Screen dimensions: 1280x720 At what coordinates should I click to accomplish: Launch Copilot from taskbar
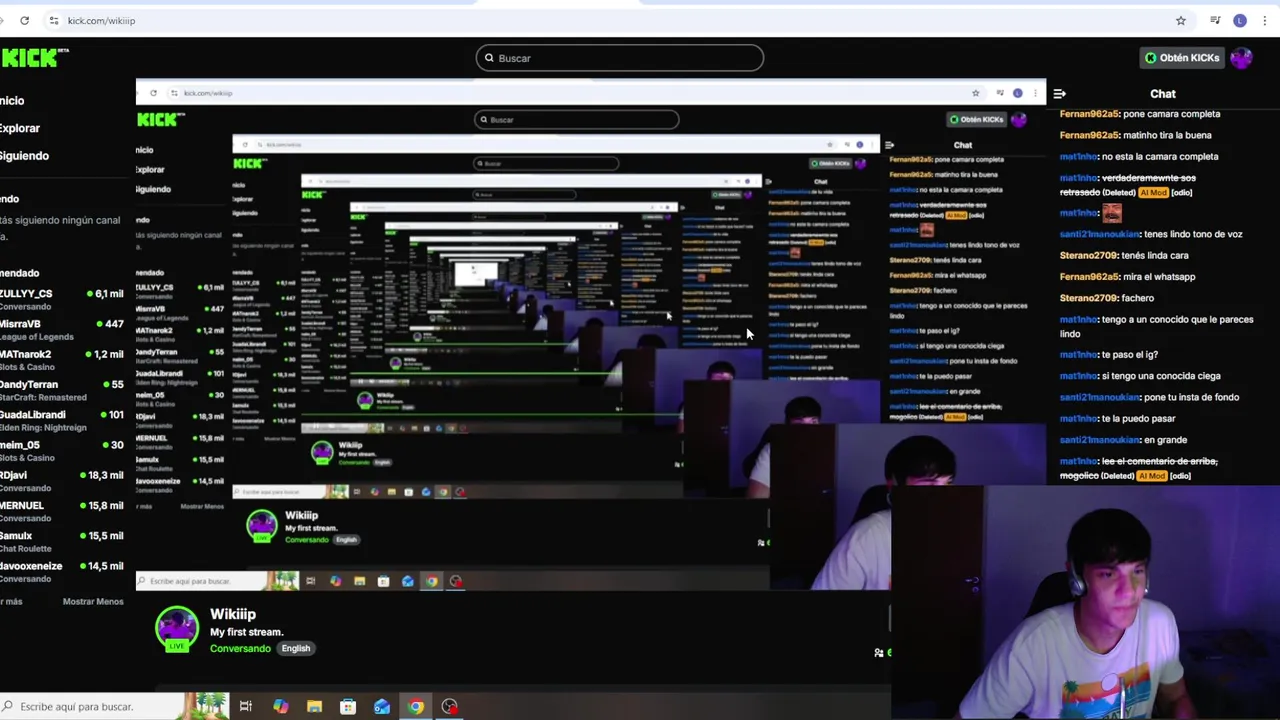tap(280, 707)
